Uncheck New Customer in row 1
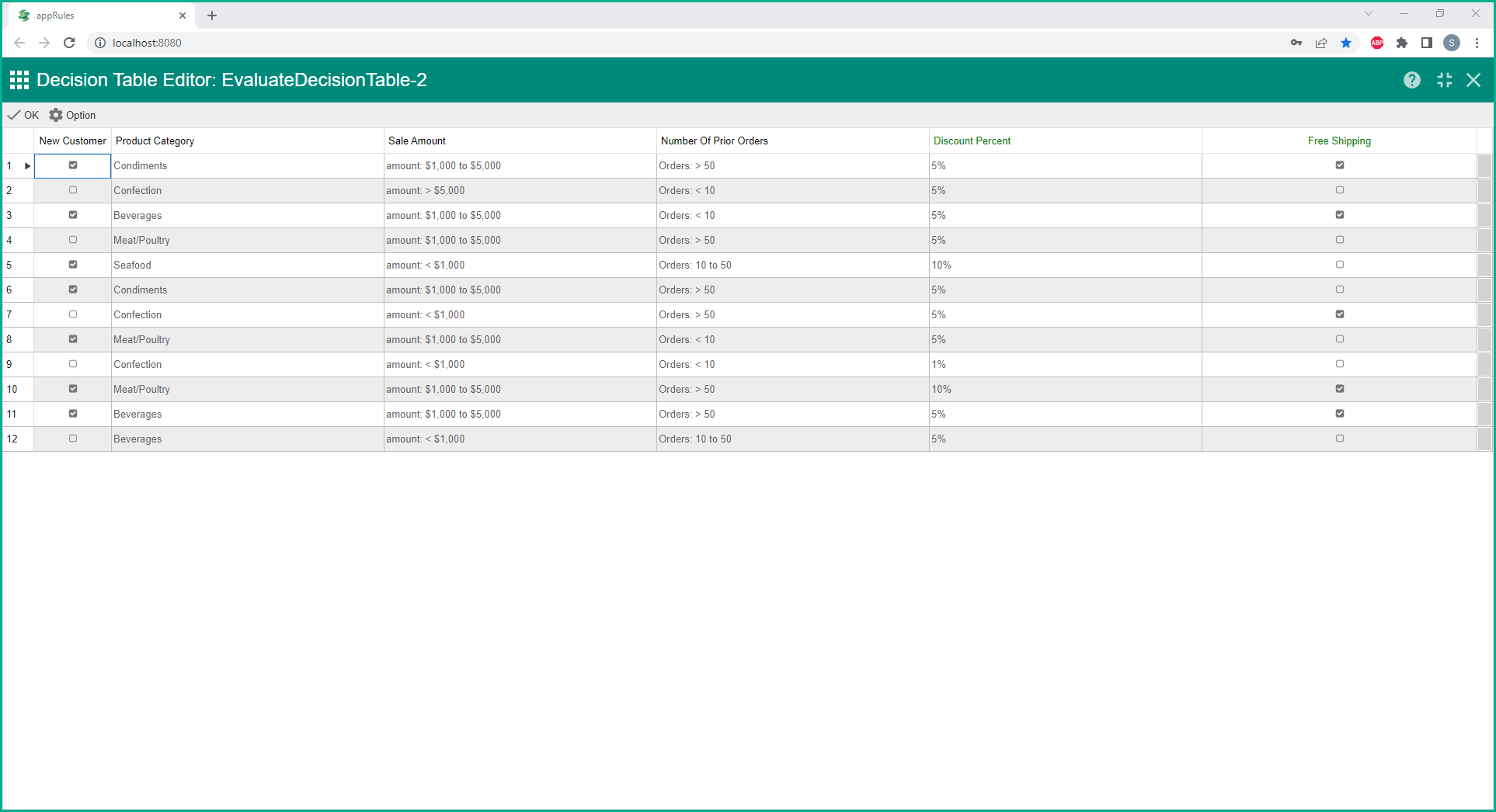This screenshot has height=812, width=1496. tap(73, 165)
